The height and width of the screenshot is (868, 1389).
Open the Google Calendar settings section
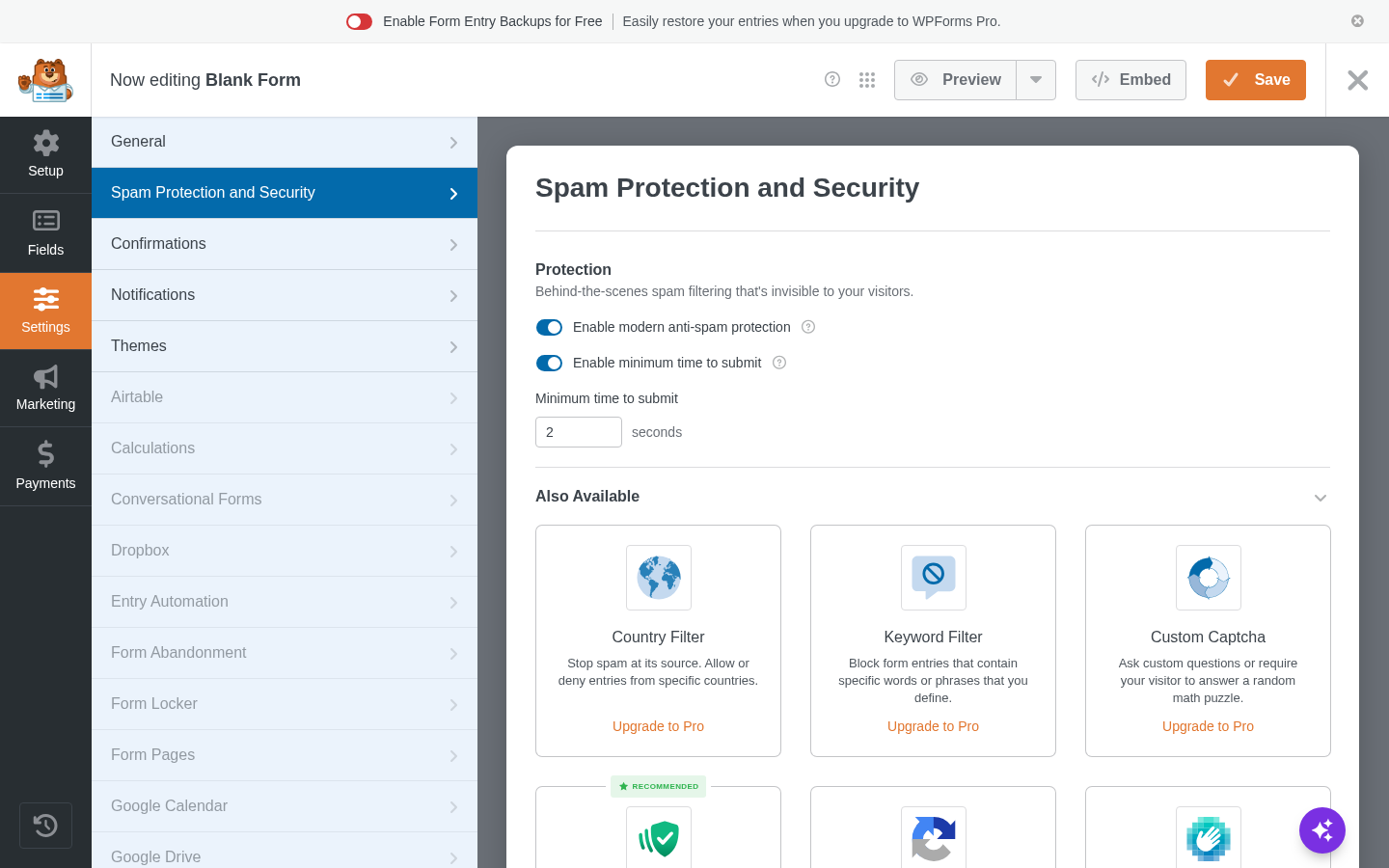point(285,806)
